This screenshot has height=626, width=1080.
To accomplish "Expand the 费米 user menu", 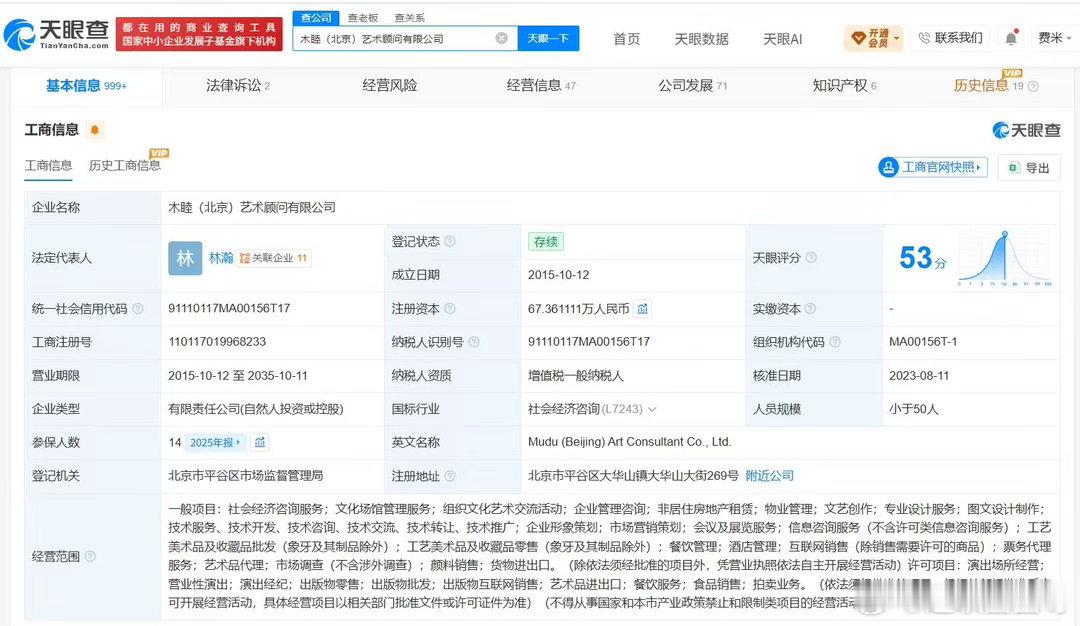I will (1055, 38).
